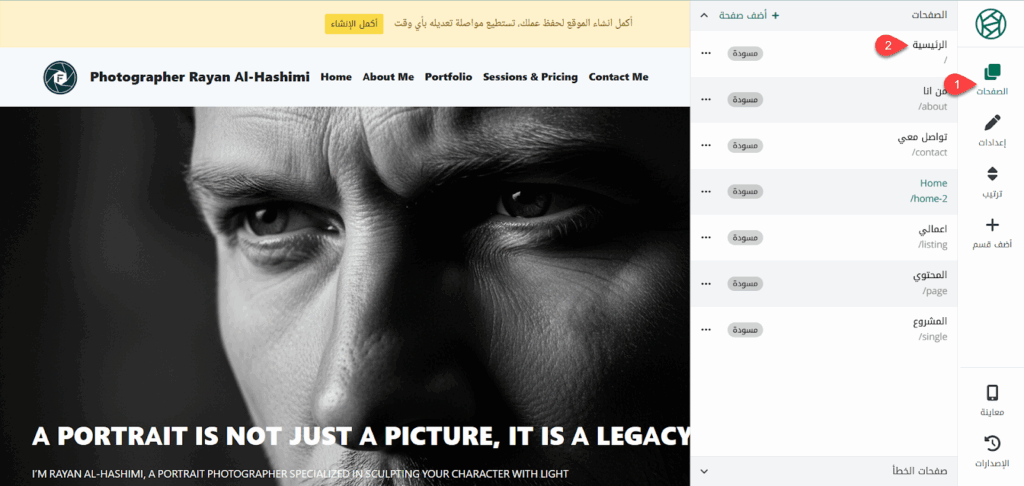
Task: Open the Pages panel icon in sidebar
Action: coord(992,73)
